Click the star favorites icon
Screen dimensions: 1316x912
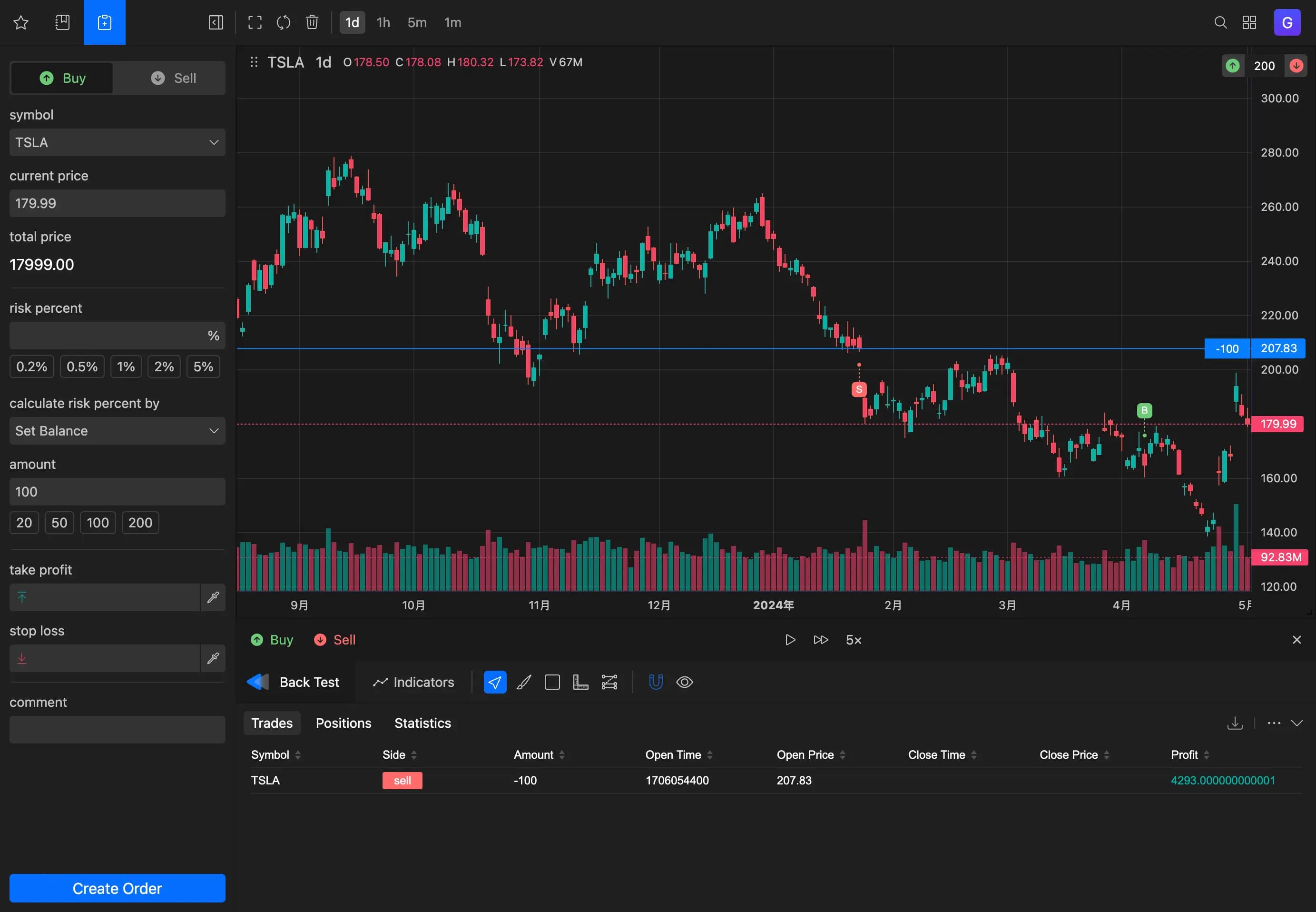21,22
